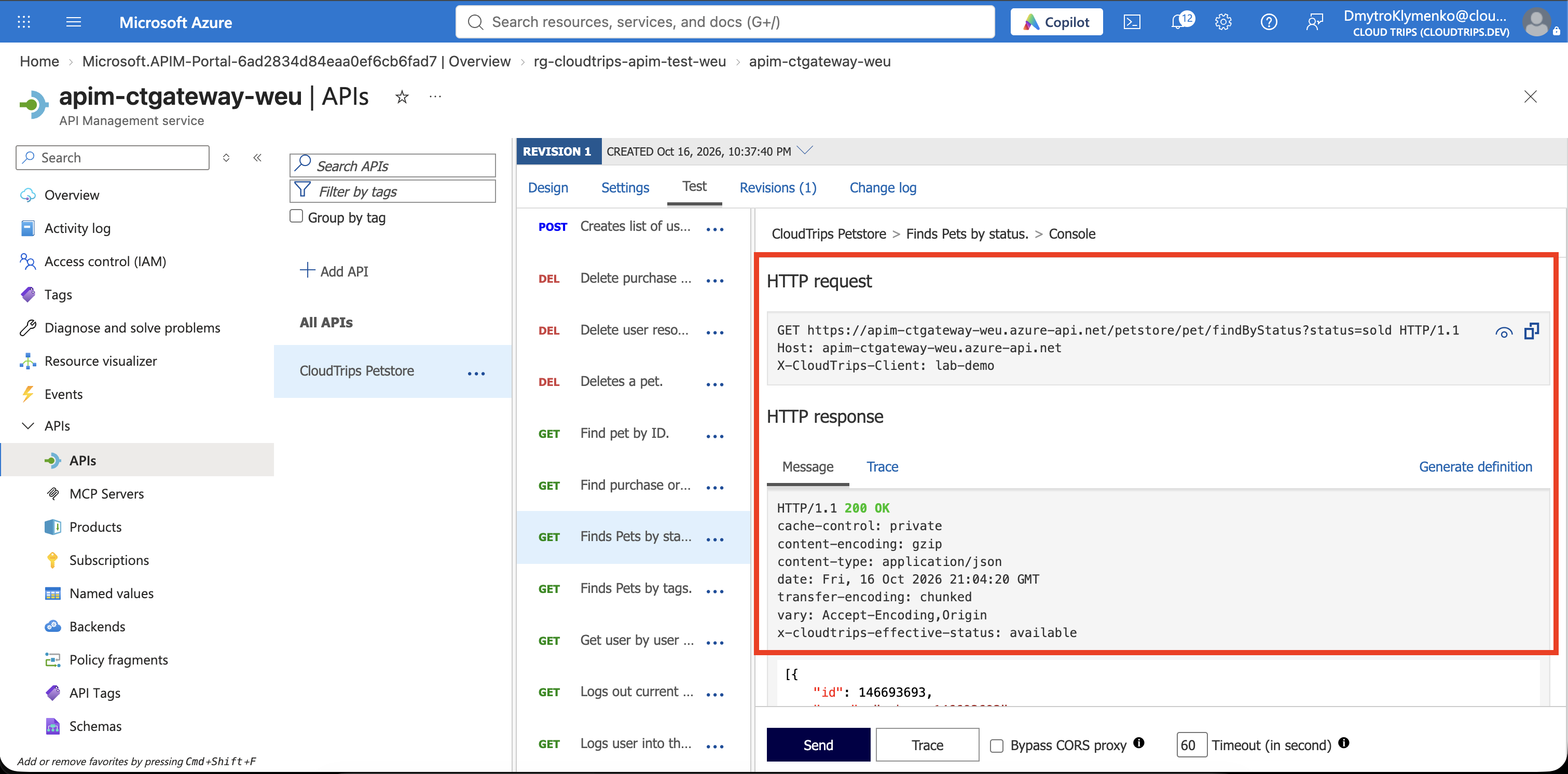Viewport: 1568px width, 774px height.
Task: Open the feedback icon in top bar
Action: [1314, 22]
